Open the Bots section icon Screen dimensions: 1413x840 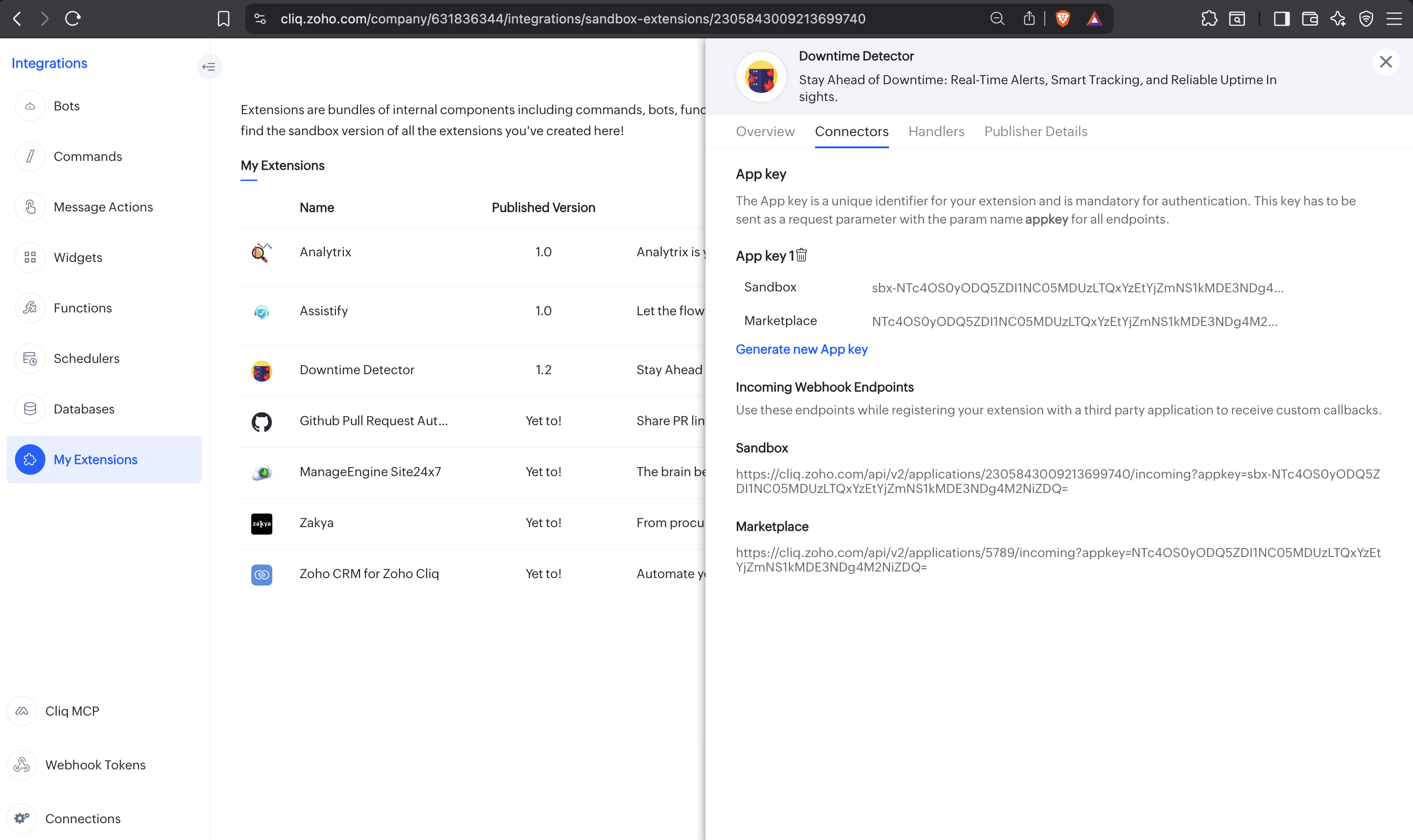[x=30, y=106]
